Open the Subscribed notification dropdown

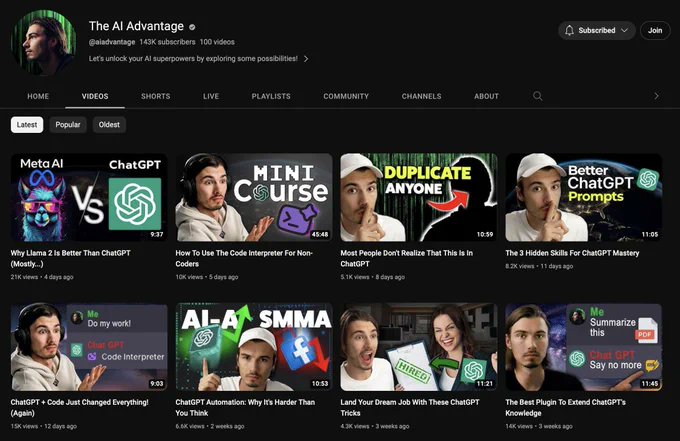point(597,31)
